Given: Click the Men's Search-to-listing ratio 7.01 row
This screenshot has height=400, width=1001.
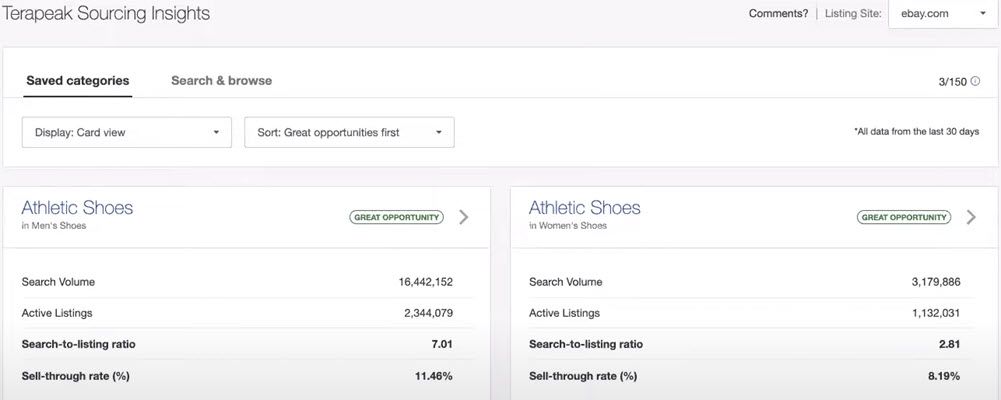Looking at the screenshot, I should [x=237, y=344].
